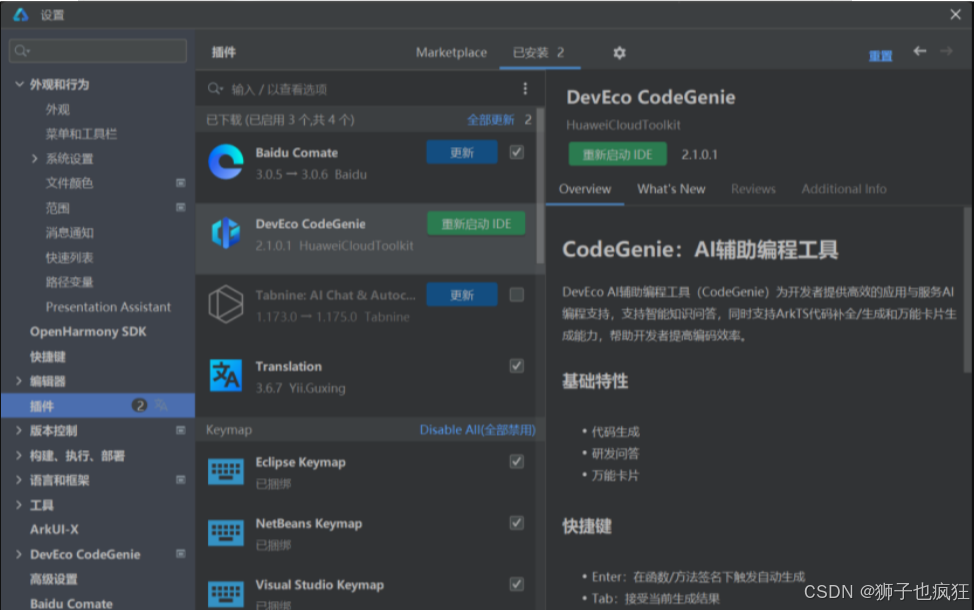The image size is (974, 610).
Task: Click the project marker icon beside 语言和框架
Action: (181, 480)
